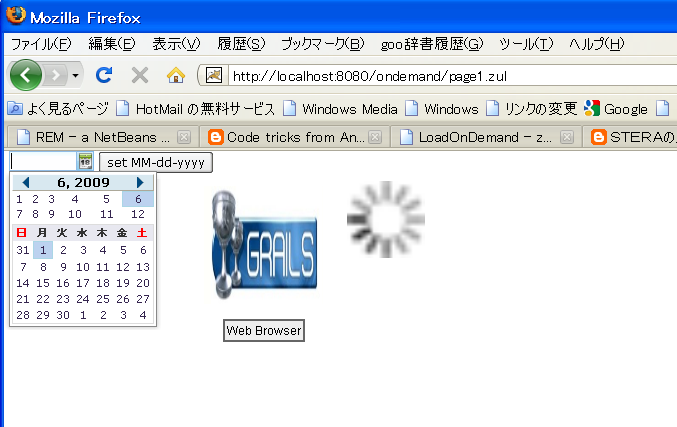Image resolution: width=677 pixels, height=427 pixels.
Task: Pick the highlighted day 1 in calendar
Action: click(43, 250)
